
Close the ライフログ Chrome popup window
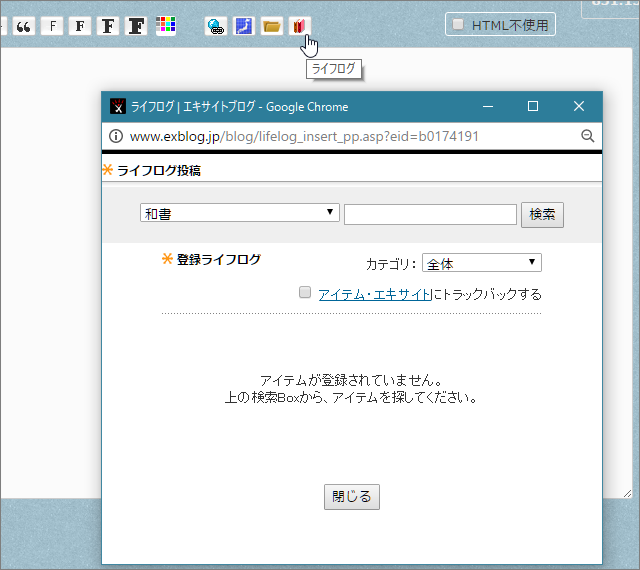point(579,106)
